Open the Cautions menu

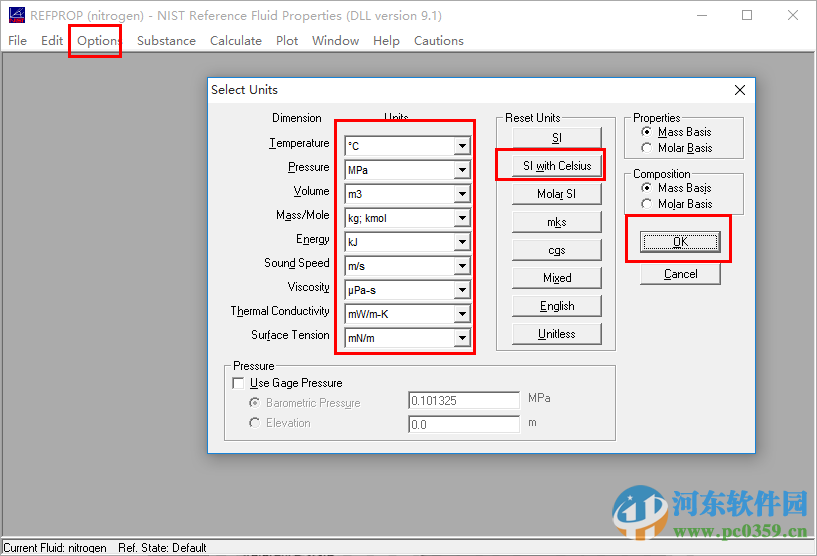coord(439,41)
